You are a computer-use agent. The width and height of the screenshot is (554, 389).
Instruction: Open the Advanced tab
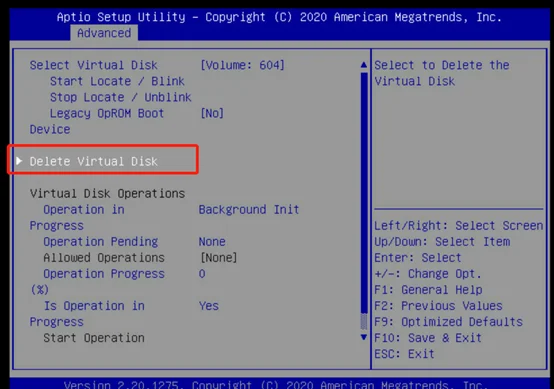tap(104, 33)
